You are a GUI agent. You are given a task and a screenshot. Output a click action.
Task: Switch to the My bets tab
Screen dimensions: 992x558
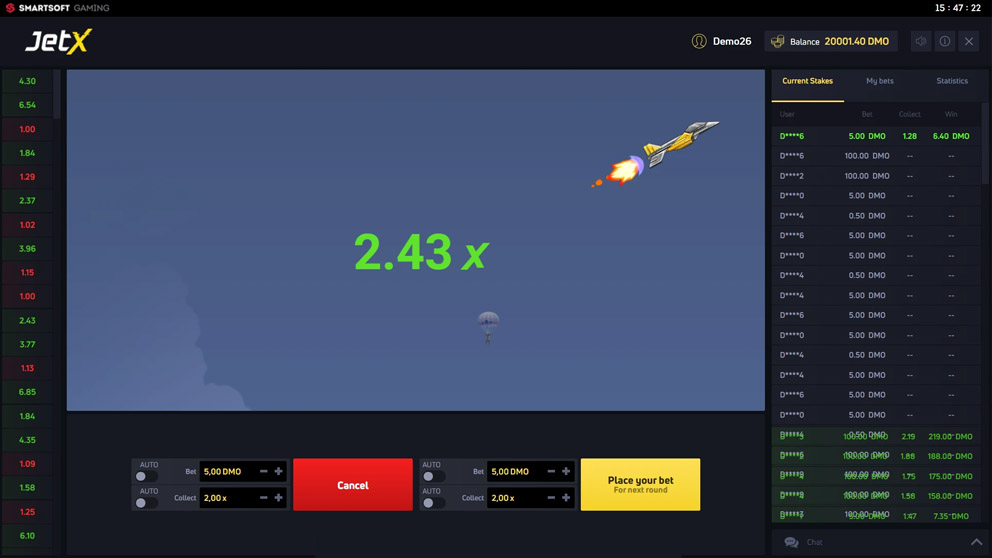coord(880,81)
